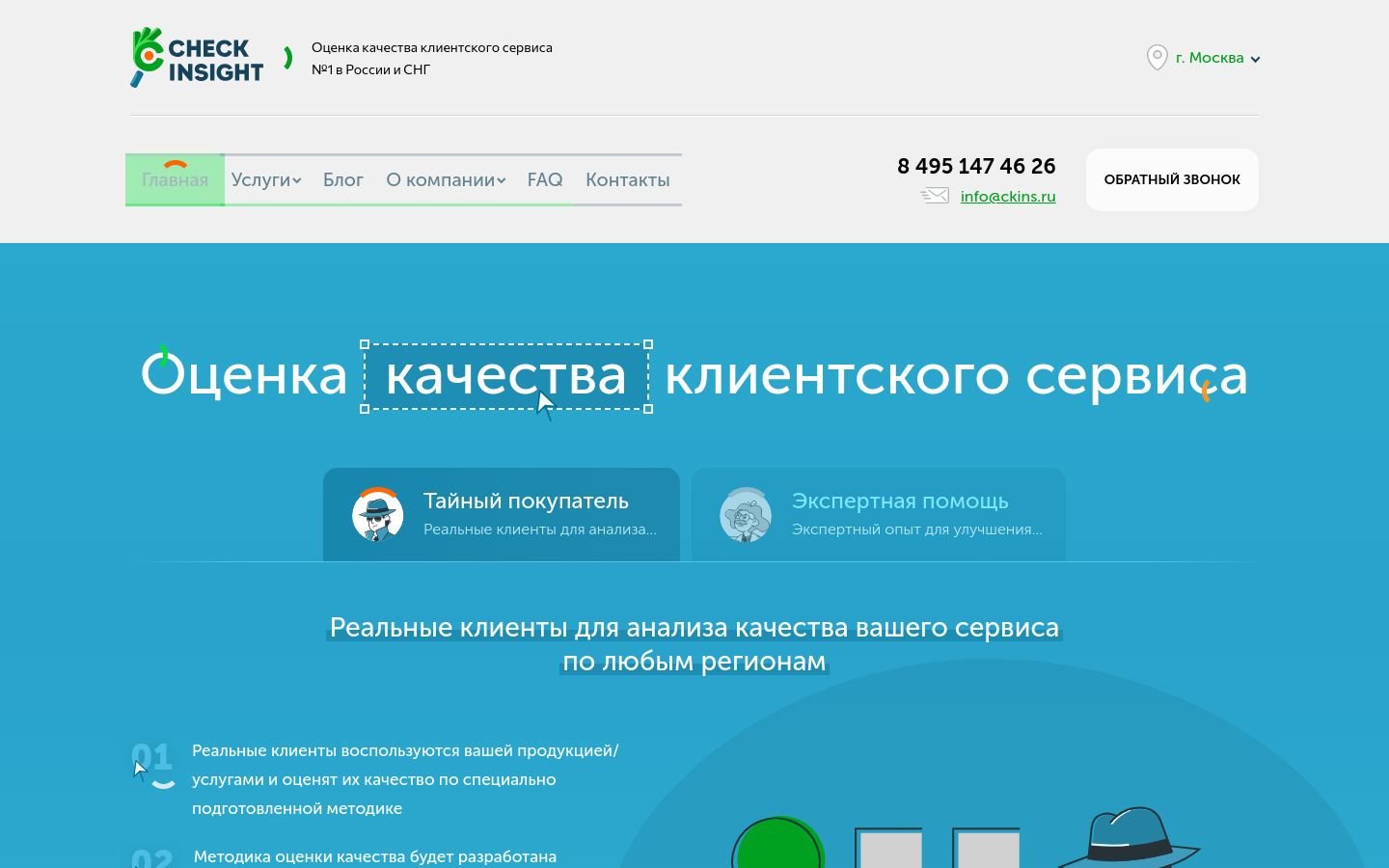Click the ОБРАТНЫЙ ЗВОНОК button
Image resolution: width=1389 pixels, height=868 pixels.
pyautogui.click(x=1172, y=179)
